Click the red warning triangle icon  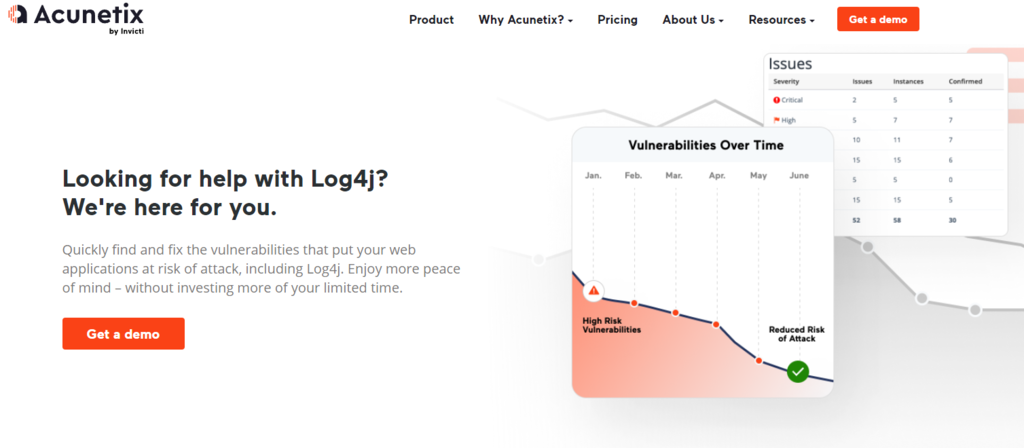593,291
